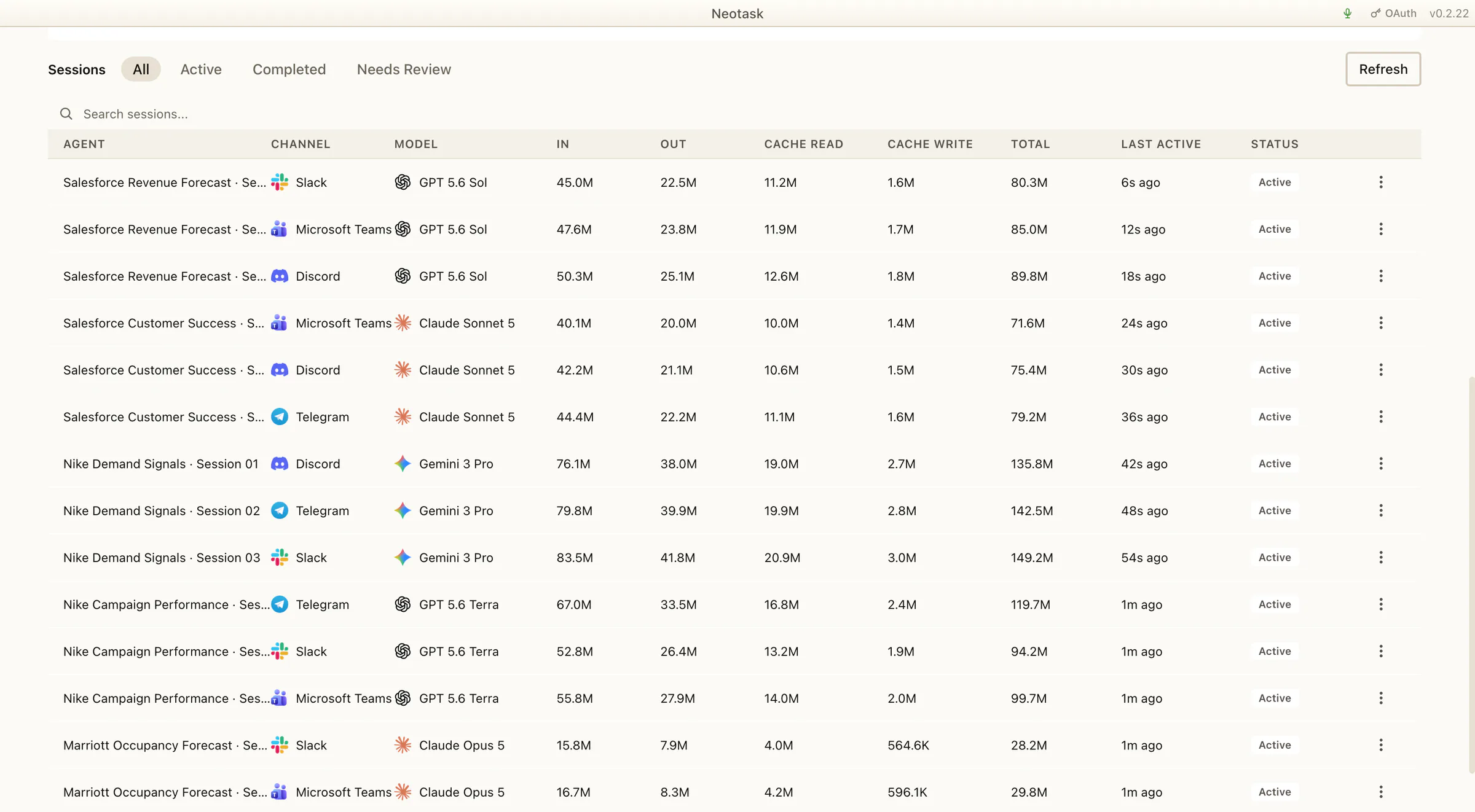Screen dimensions: 1475x812
Task: Click the 76.1M input tokens value
Action: (573, 464)
